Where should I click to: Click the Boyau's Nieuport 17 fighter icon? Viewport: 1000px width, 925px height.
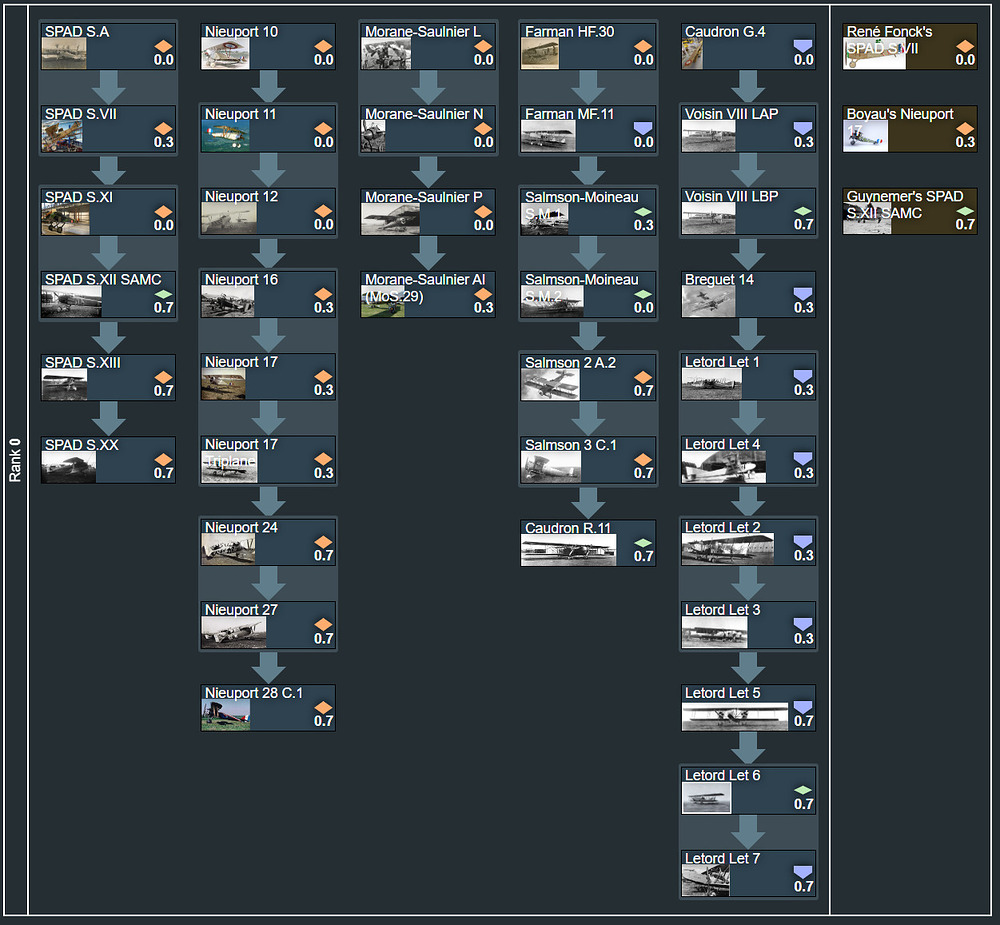click(x=965, y=128)
